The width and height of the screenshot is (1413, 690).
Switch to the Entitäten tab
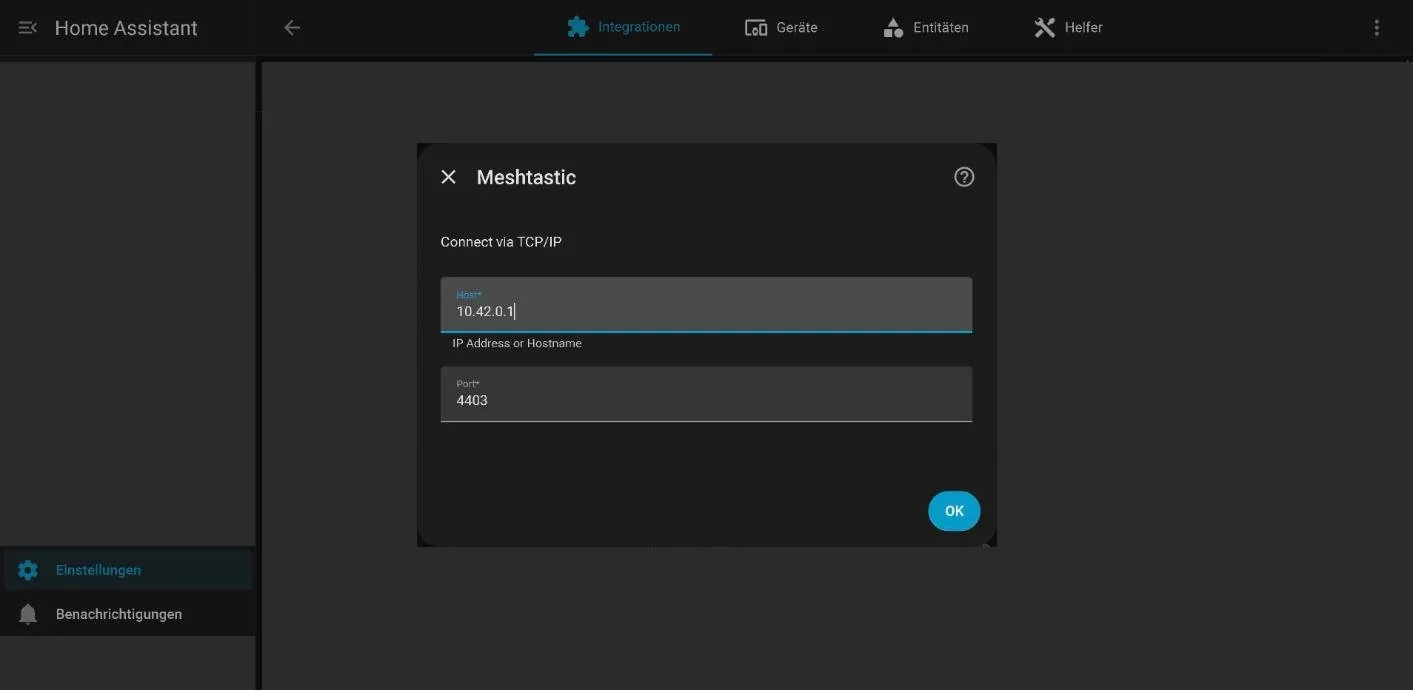coord(926,27)
